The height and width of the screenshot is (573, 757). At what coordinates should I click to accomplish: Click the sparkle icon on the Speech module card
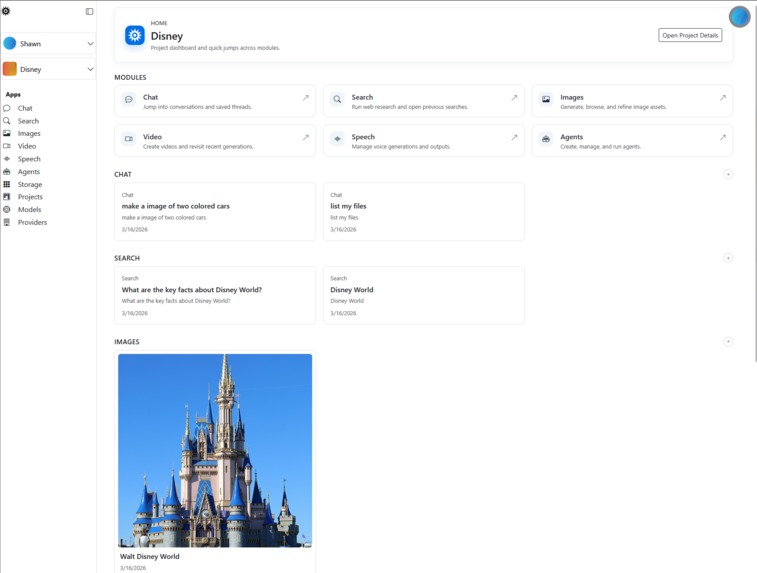coord(337,139)
